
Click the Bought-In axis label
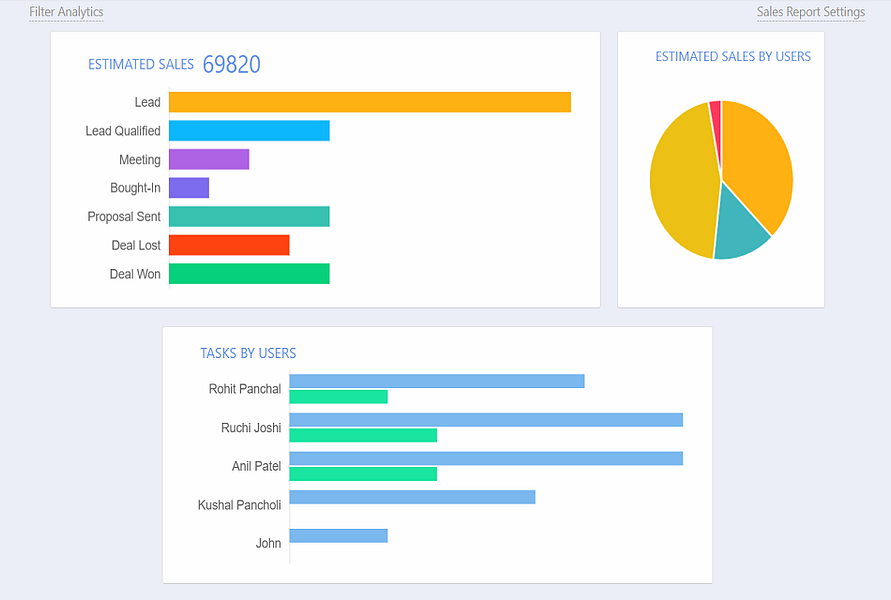(x=135, y=188)
